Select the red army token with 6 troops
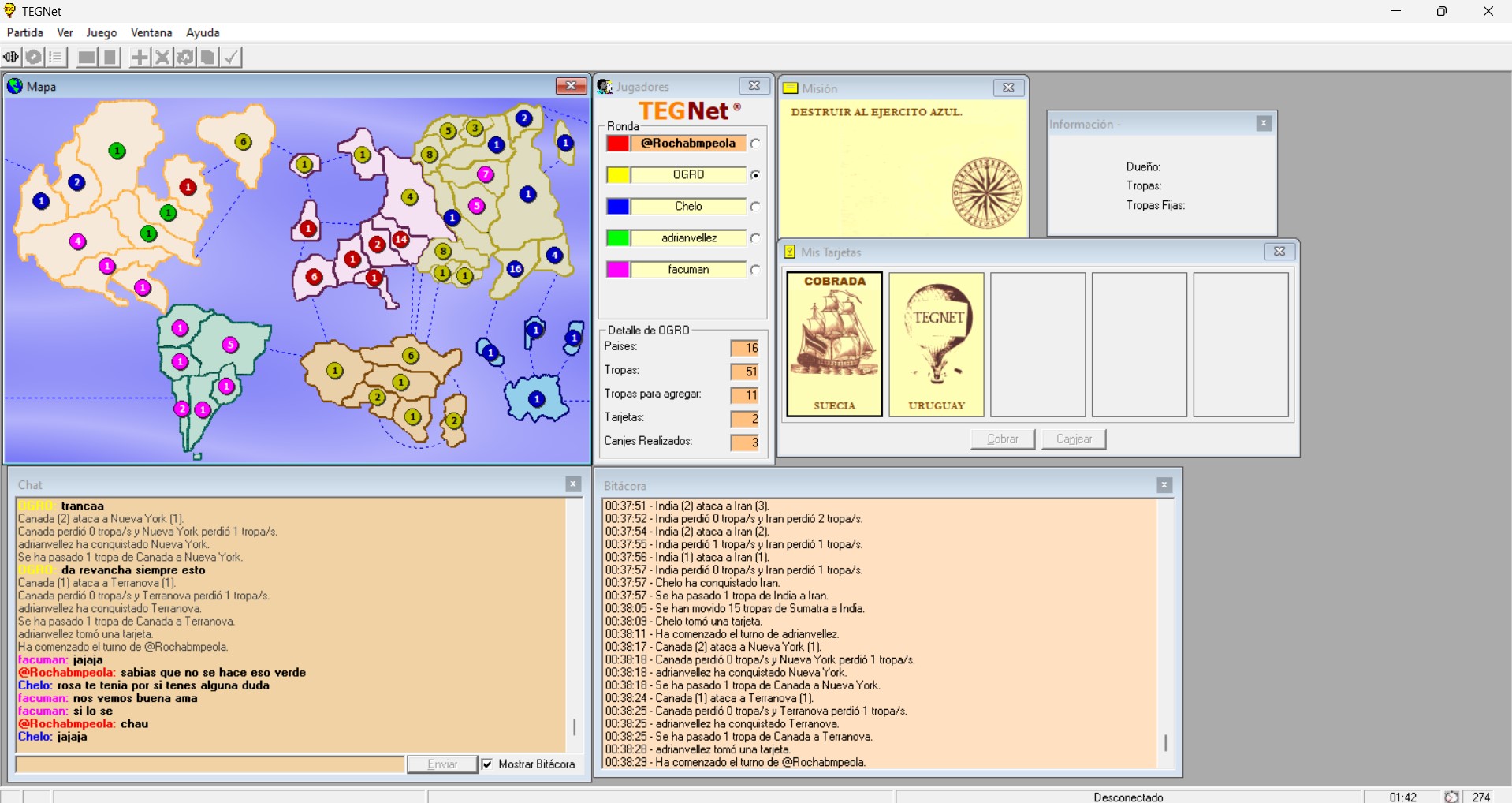1512x803 pixels. click(x=314, y=277)
